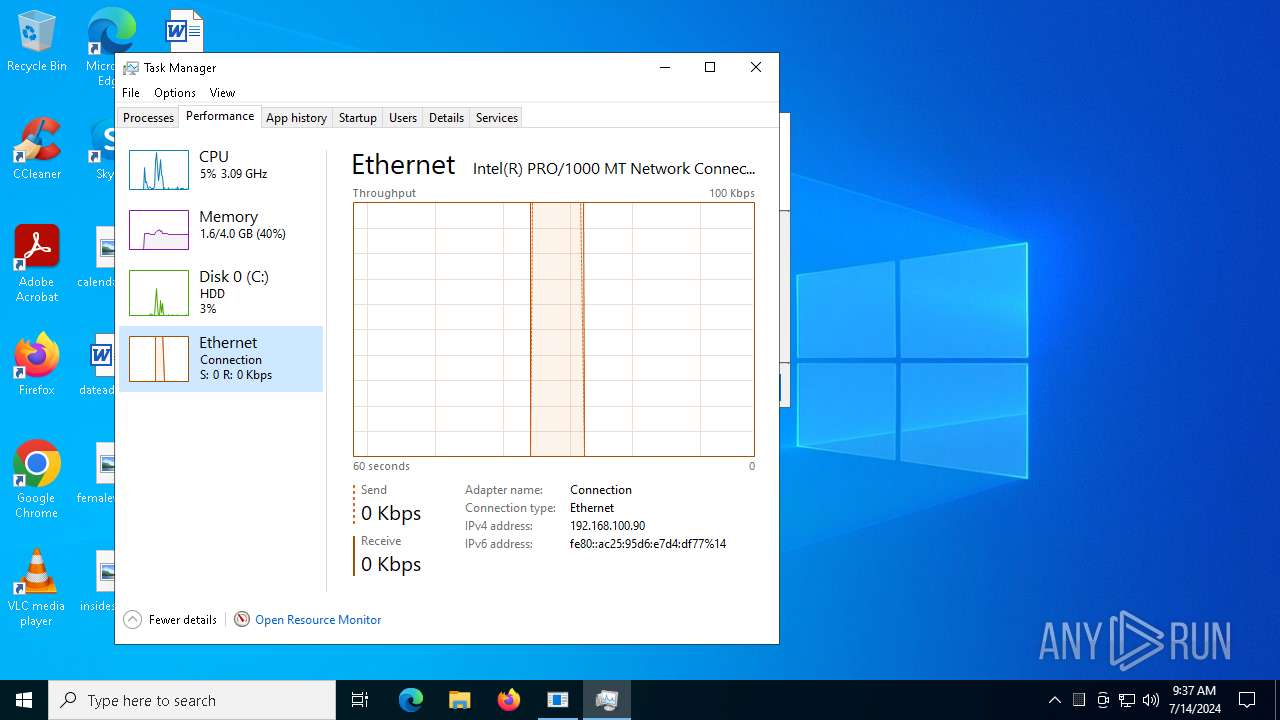Select the CPU performance graph thumbnail

[159, 170]
